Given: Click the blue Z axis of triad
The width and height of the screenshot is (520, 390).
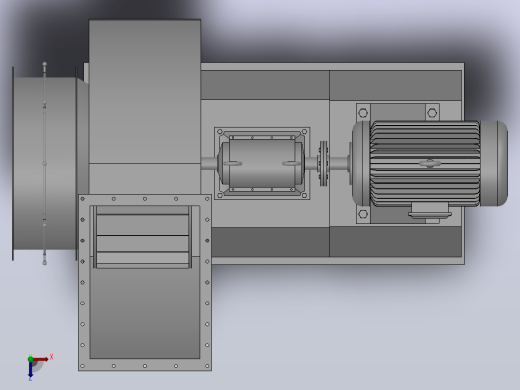Looking at the screenshot, I should coord(30,369).
